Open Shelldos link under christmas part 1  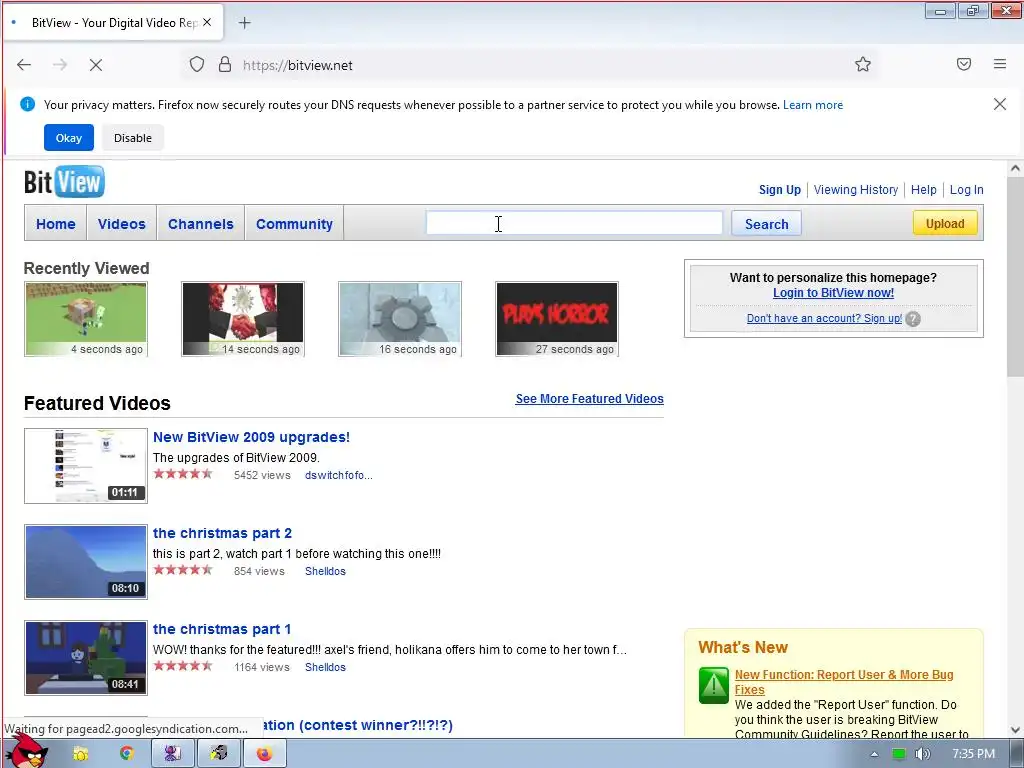325,667
